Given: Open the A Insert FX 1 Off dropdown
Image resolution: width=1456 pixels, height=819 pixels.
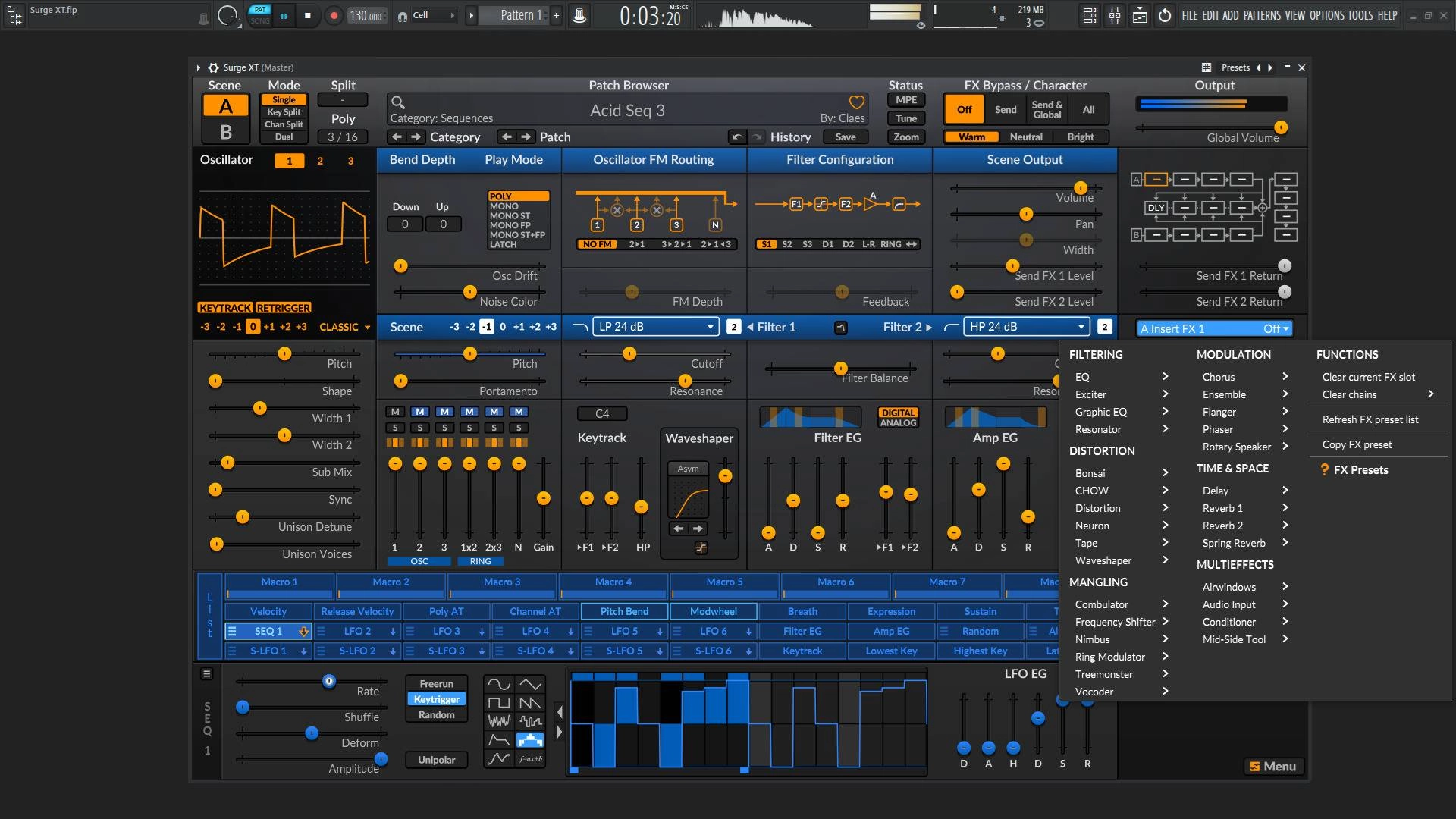Looking at the screenshot, I should 1215,328.
